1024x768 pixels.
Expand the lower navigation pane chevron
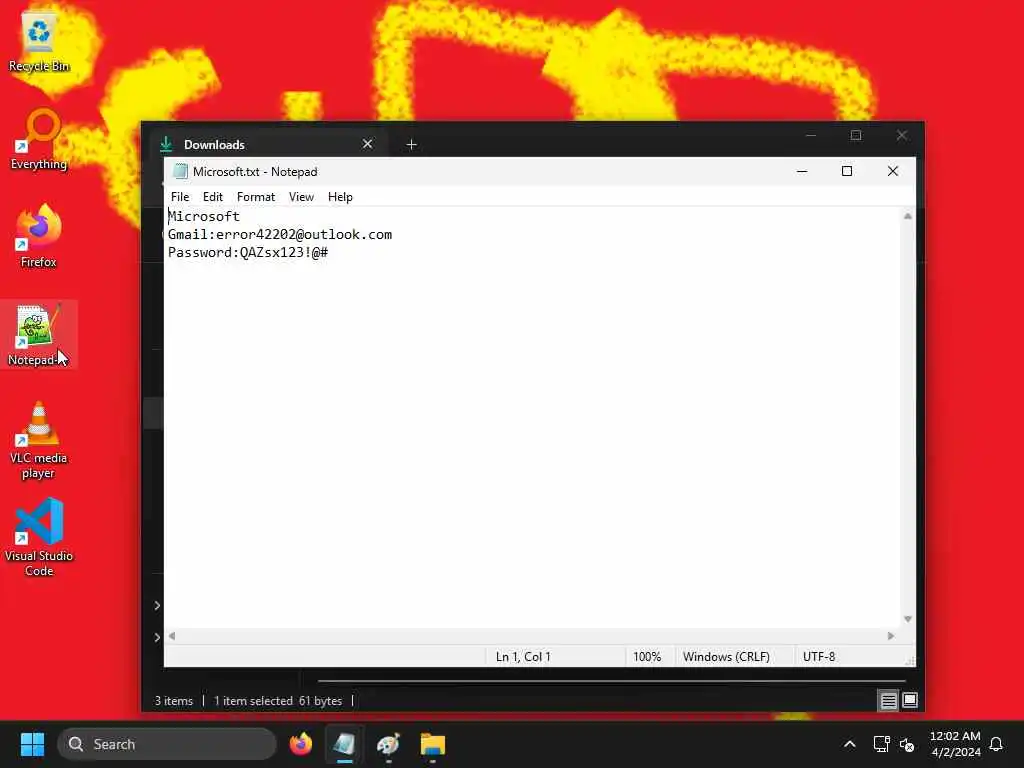157,637
